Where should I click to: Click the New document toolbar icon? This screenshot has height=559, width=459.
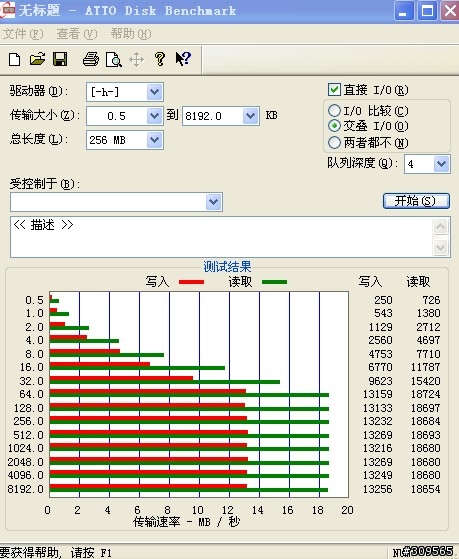click(x=14, y=59)
